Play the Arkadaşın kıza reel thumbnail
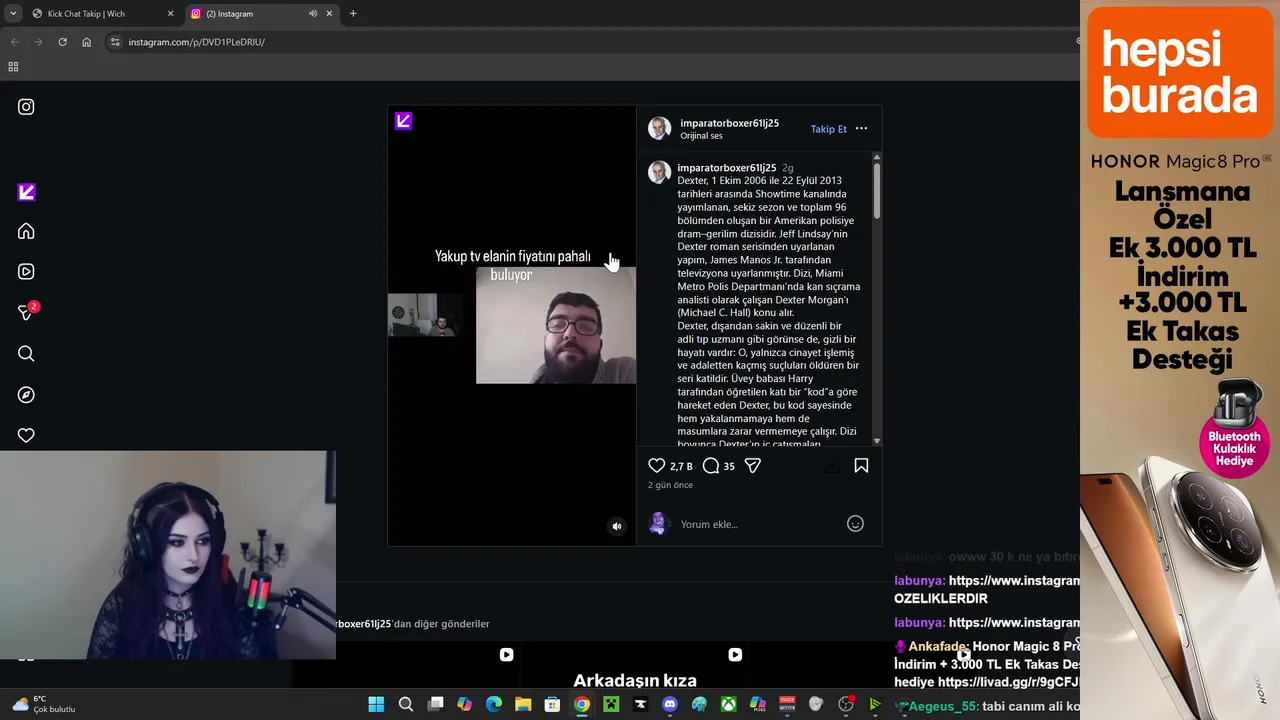 635,666
